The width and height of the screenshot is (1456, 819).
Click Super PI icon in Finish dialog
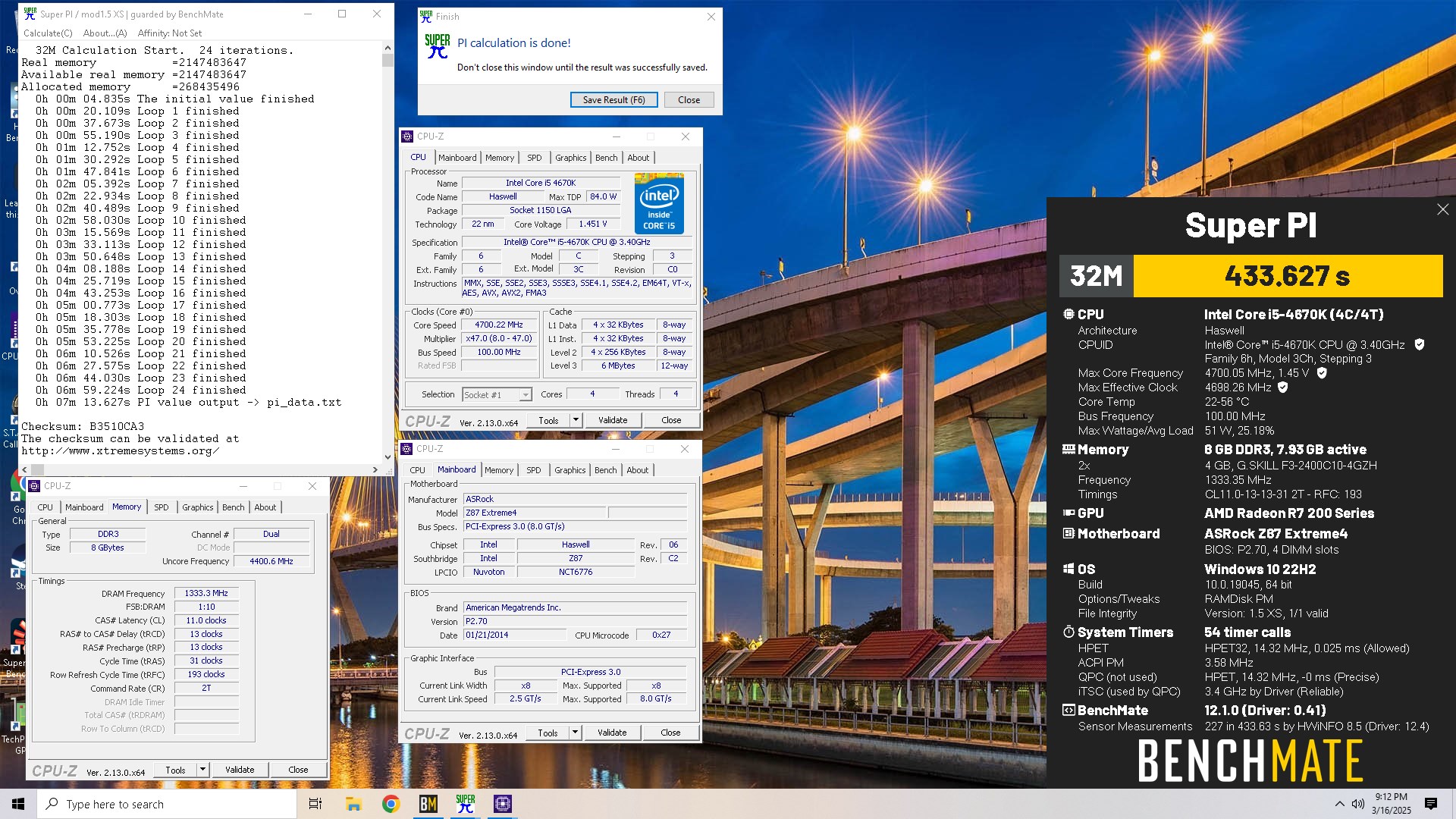[x=437, y=47]
